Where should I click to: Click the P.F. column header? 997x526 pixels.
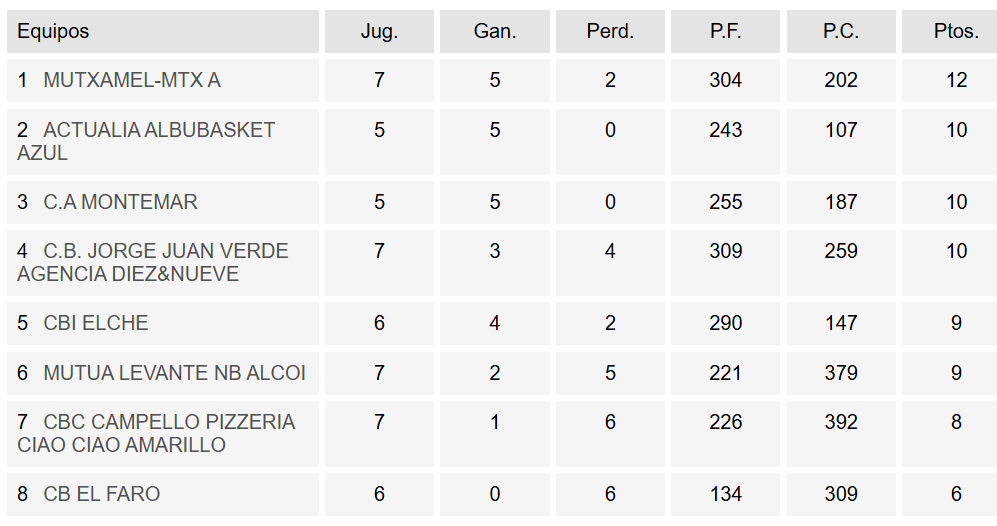[725, 31]
